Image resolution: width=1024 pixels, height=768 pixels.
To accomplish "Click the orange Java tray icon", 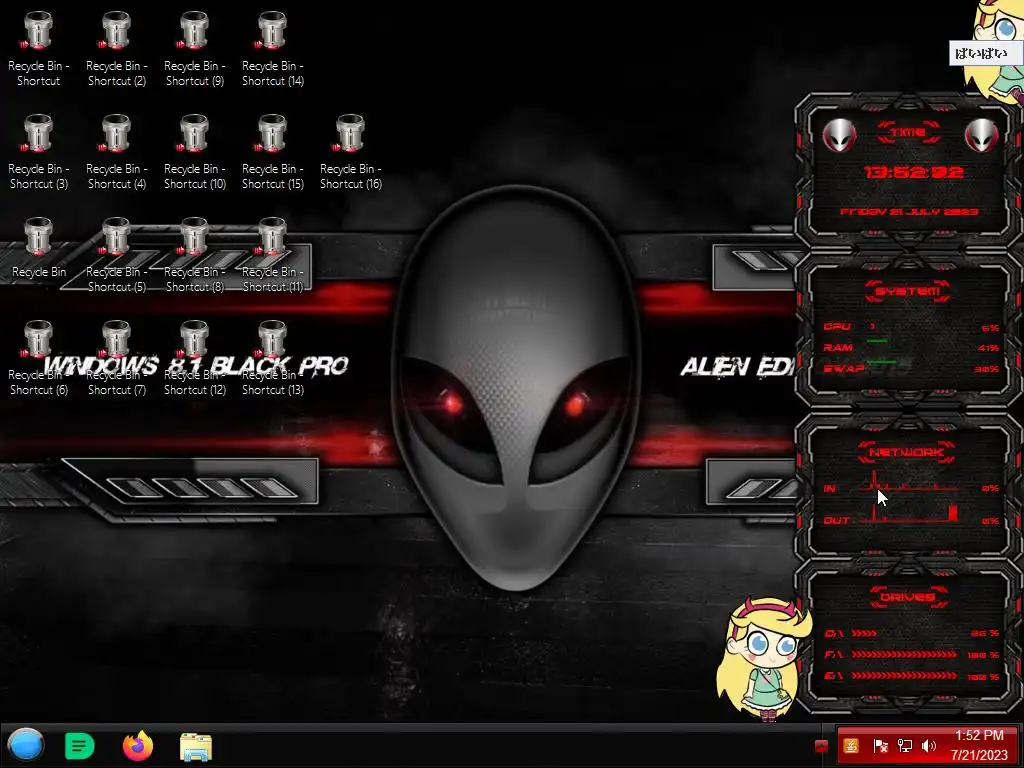I will tap(851, 746).
